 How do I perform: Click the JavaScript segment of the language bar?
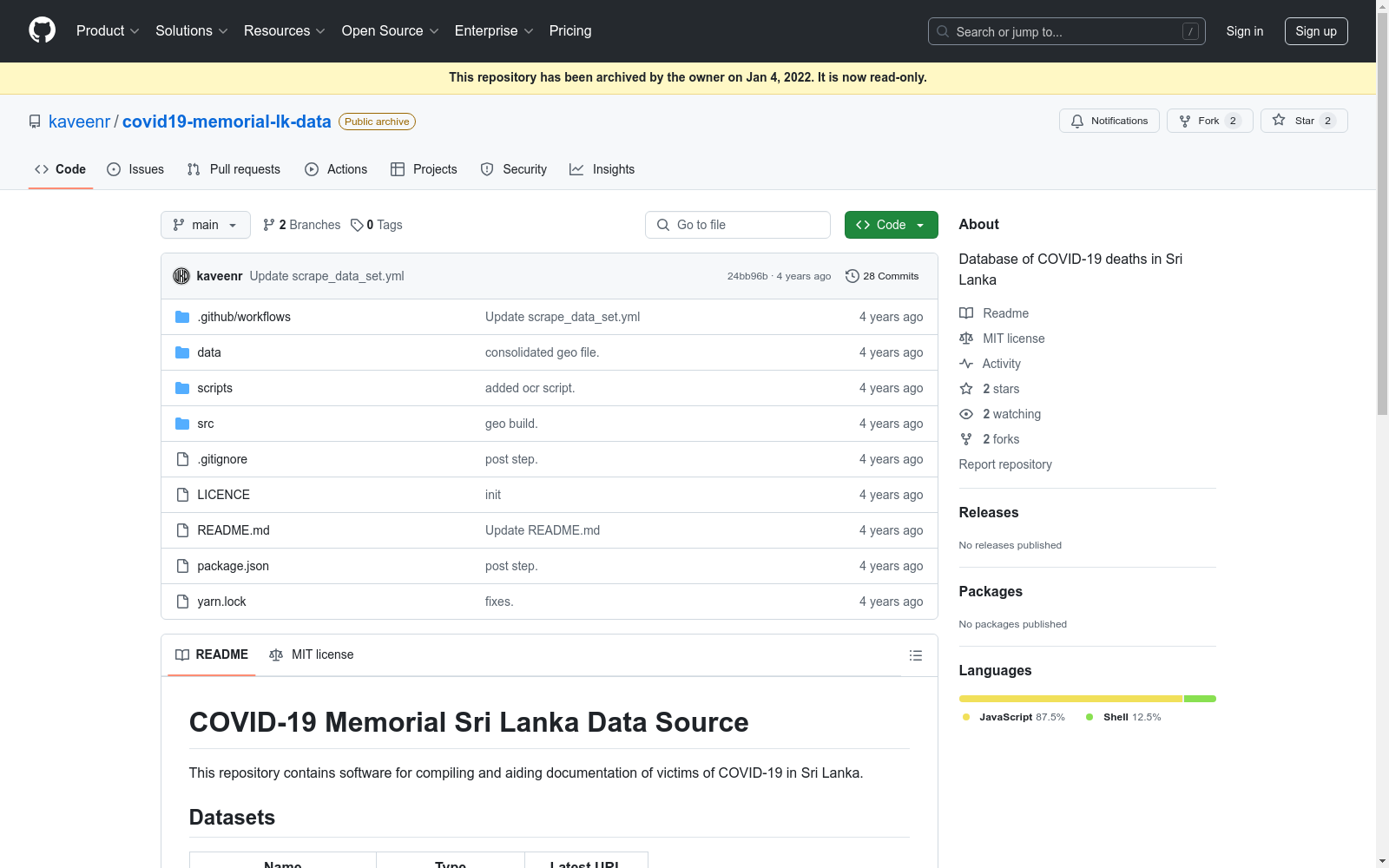pos(1070,699)
